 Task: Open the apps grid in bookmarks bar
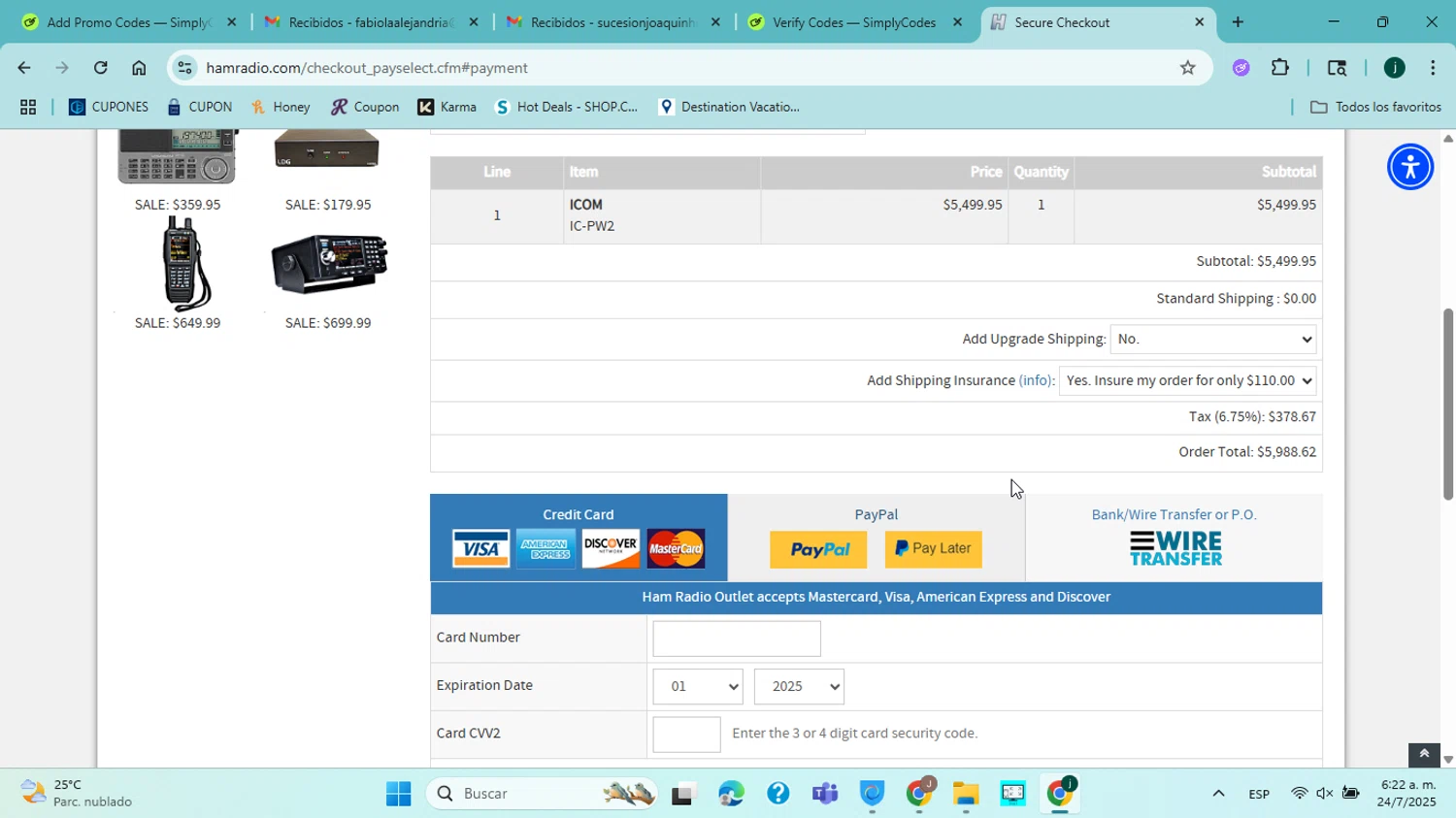click(x=28, y=108)
